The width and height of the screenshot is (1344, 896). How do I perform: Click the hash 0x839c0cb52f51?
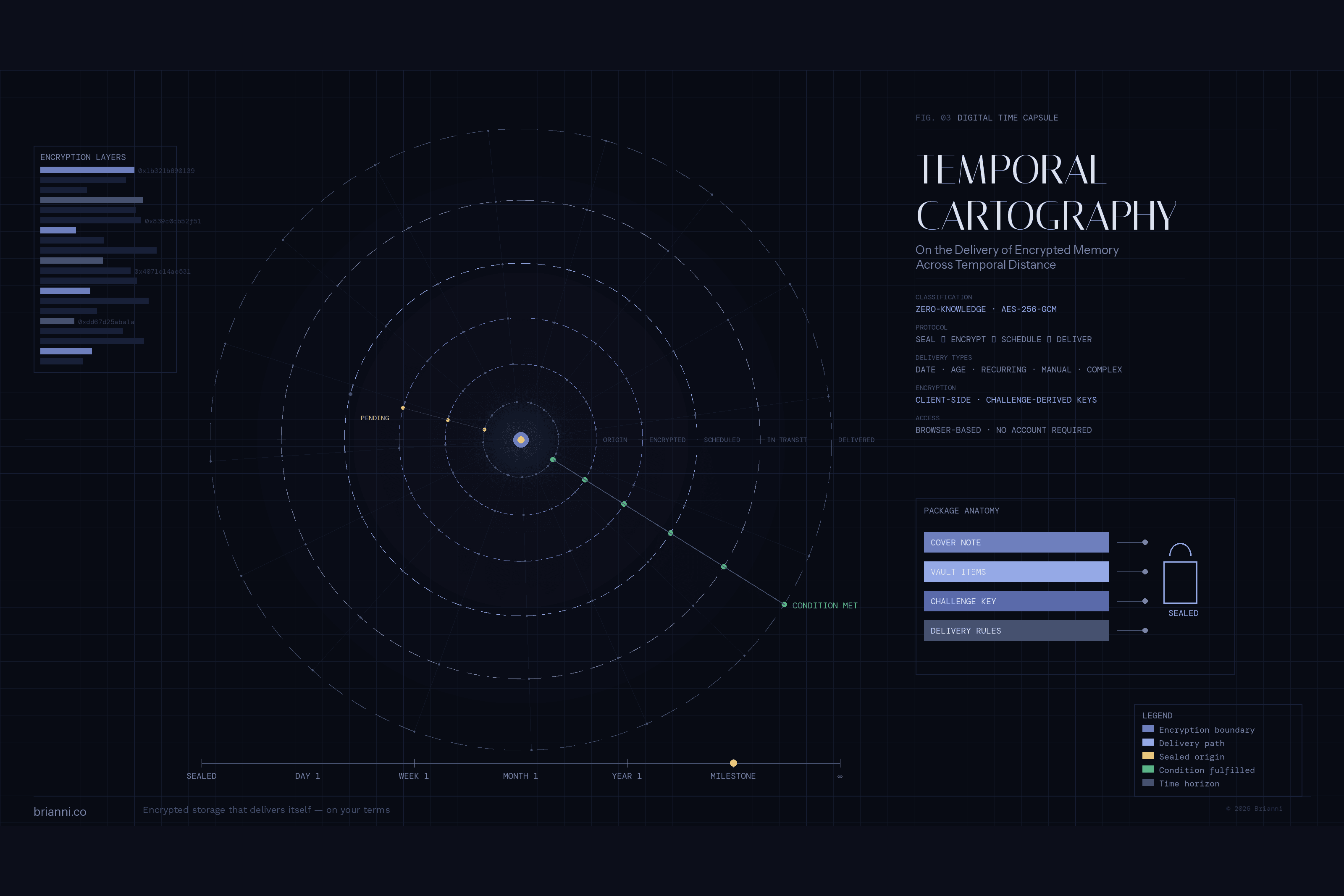pyautogui.click(x=173, y=221)
